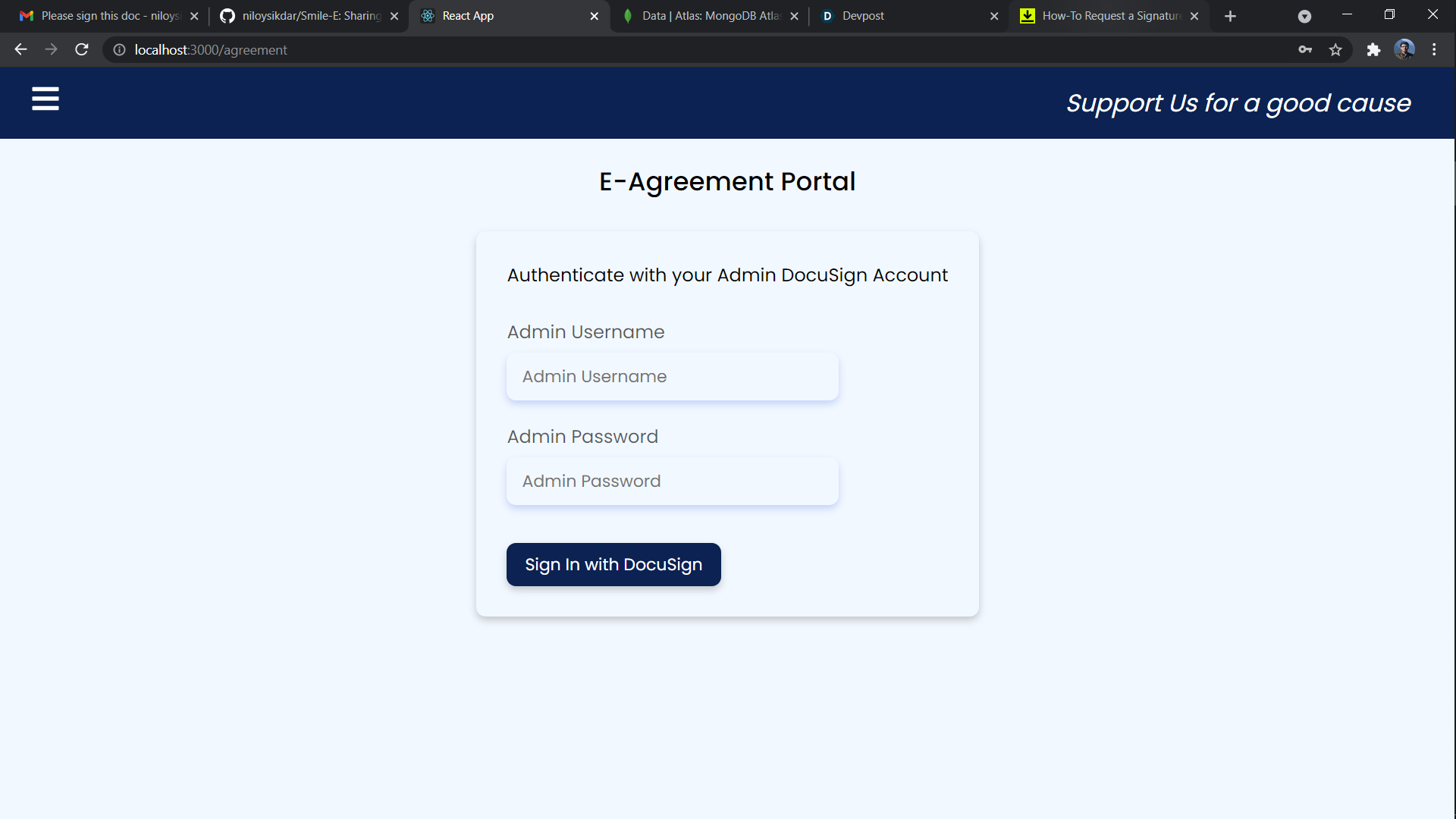Open Chrome three-dot menu
This screenshot has height=819, width=1456.
point(1434,50)
